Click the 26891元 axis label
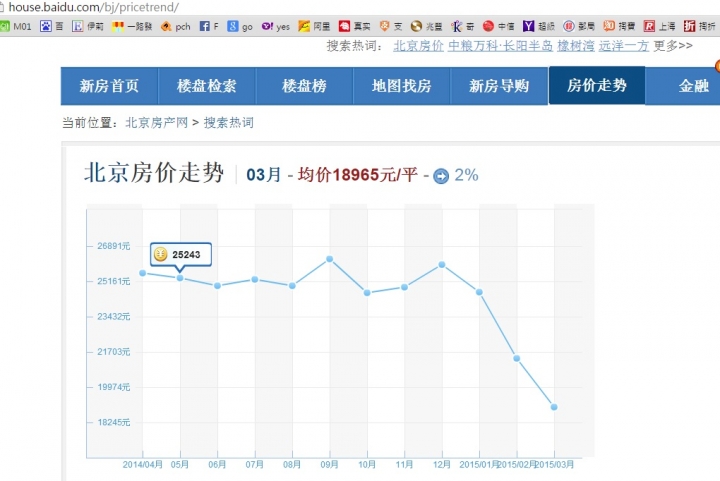The height and width of the screenshot is (481, 720). click(x=113, y=246)
